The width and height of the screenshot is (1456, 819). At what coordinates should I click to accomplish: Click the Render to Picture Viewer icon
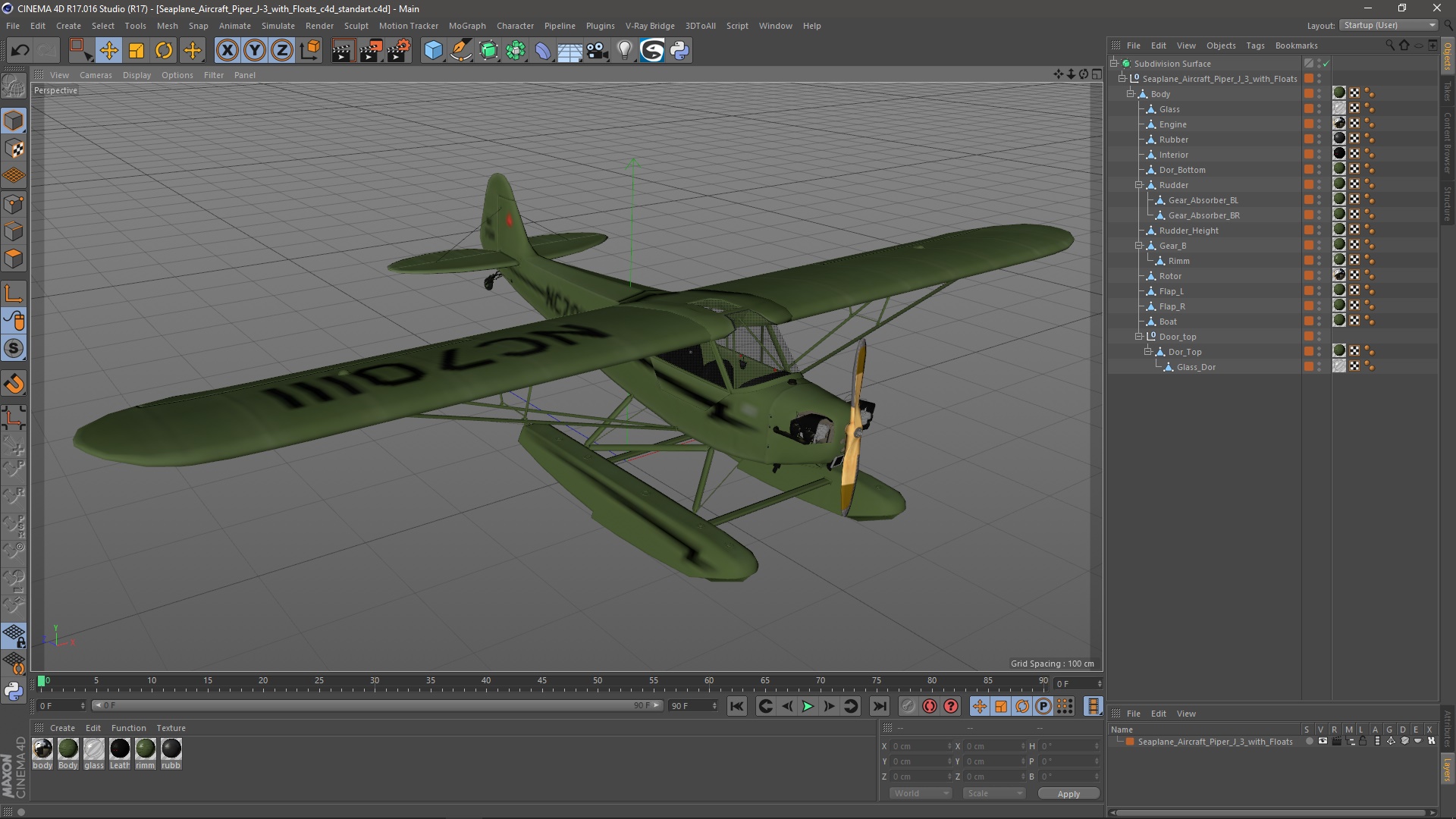371,51
